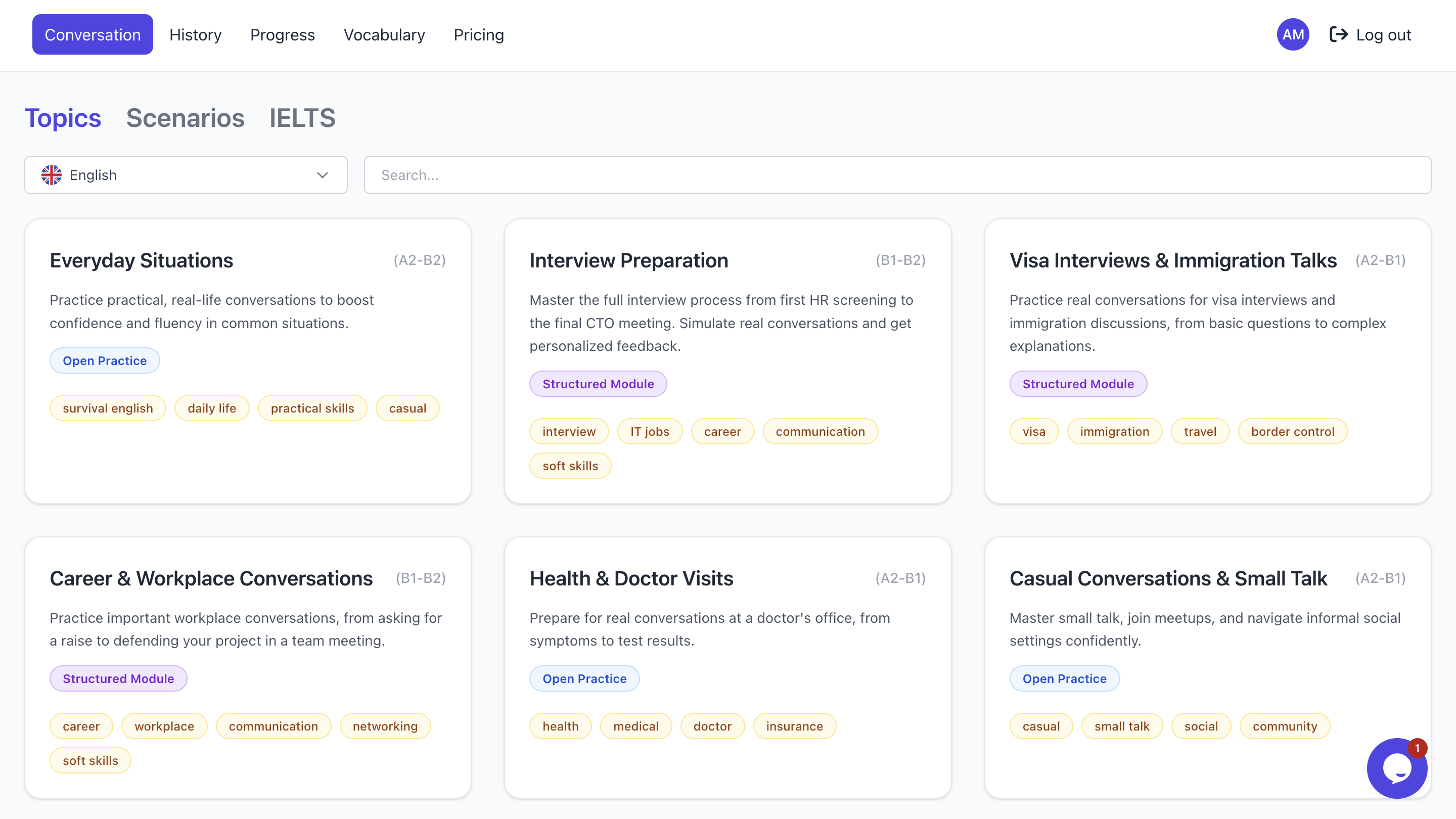Click the Progress nav item
This screenshot has height=819, width=1456.
click(282, 34)
